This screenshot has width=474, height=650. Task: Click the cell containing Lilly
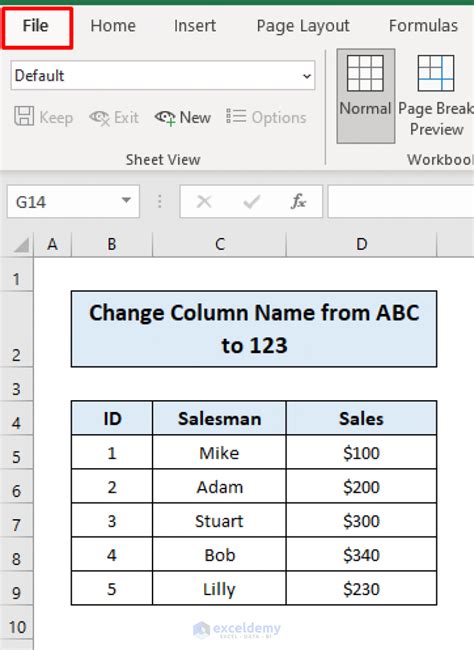[219, 588]
